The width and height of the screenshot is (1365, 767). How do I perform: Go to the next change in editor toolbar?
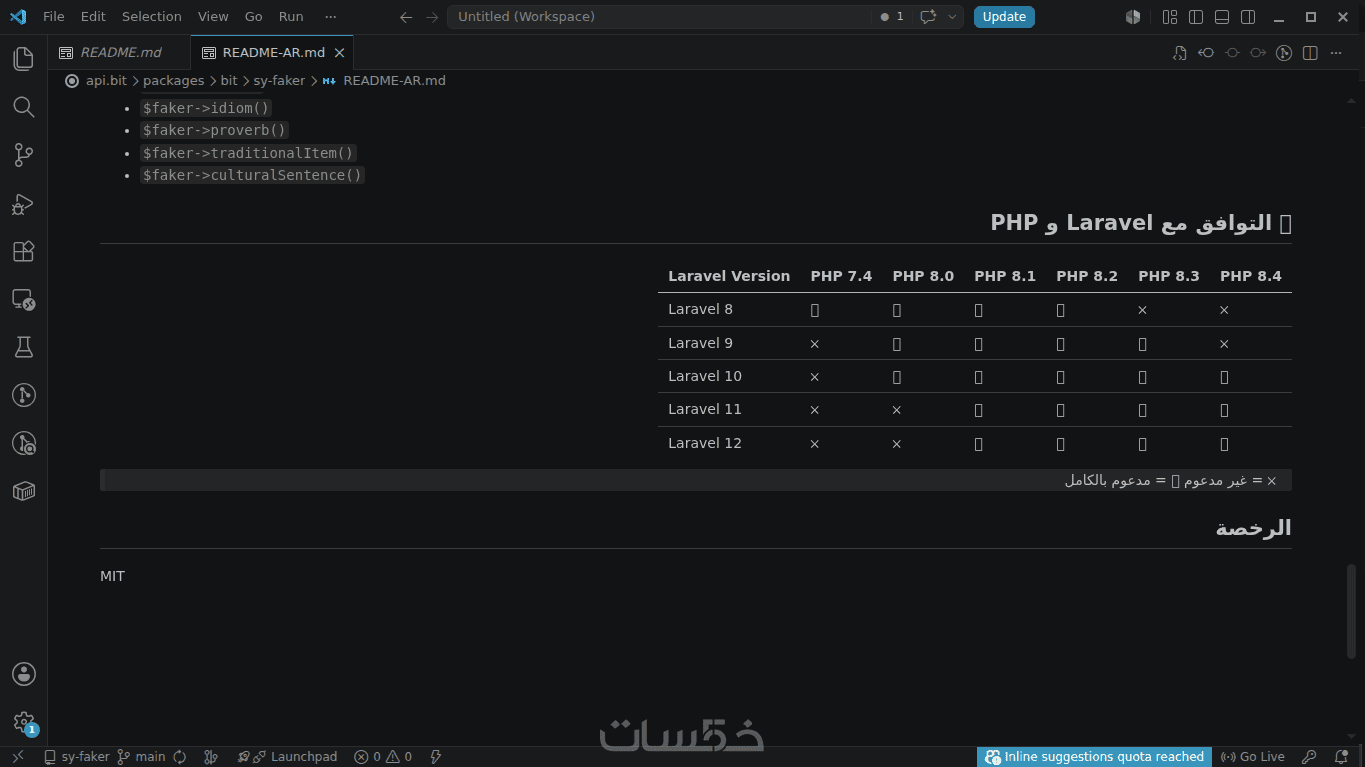click(1258, 53)
